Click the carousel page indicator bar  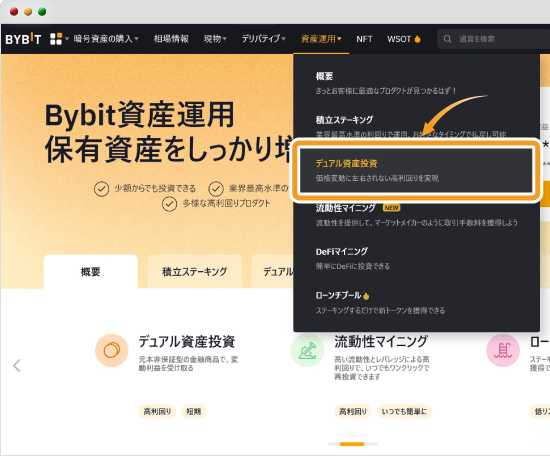[x=353, y=444]
